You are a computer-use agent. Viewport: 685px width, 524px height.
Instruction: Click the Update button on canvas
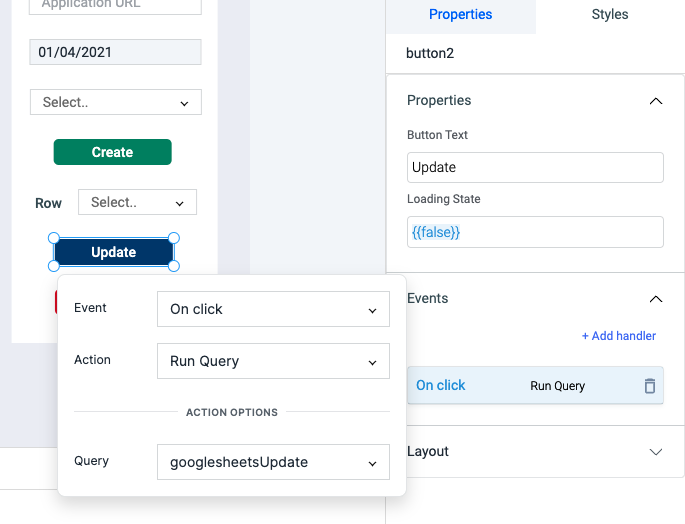[x=114, y=252]
